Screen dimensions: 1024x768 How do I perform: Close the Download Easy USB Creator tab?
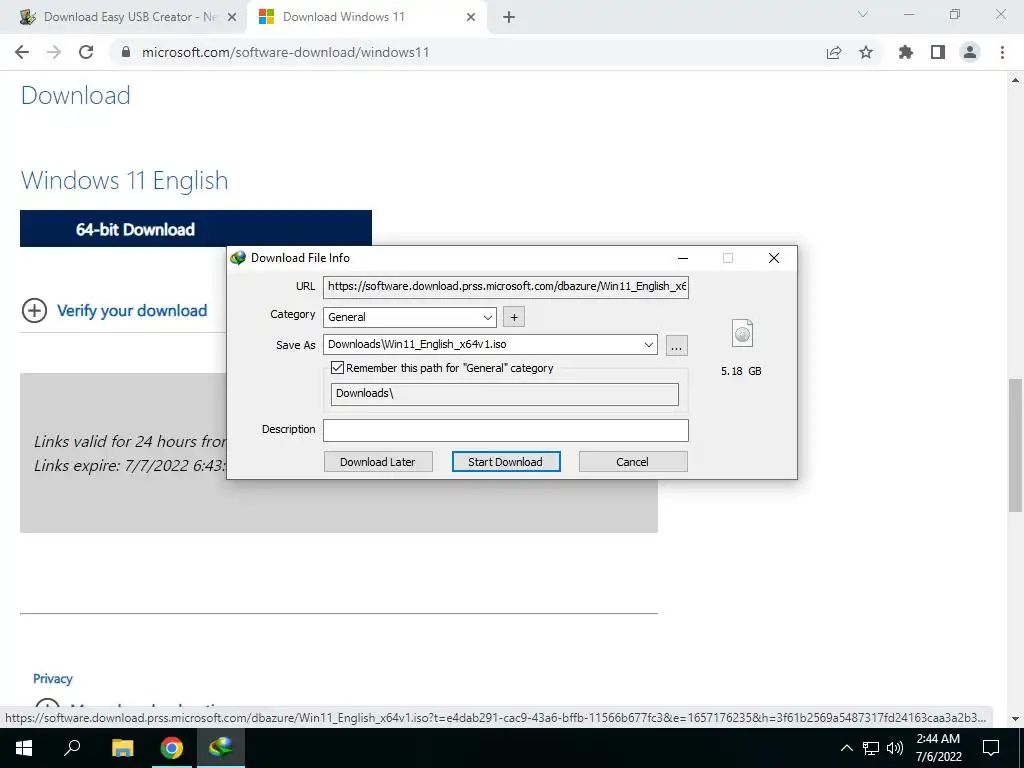232,18
